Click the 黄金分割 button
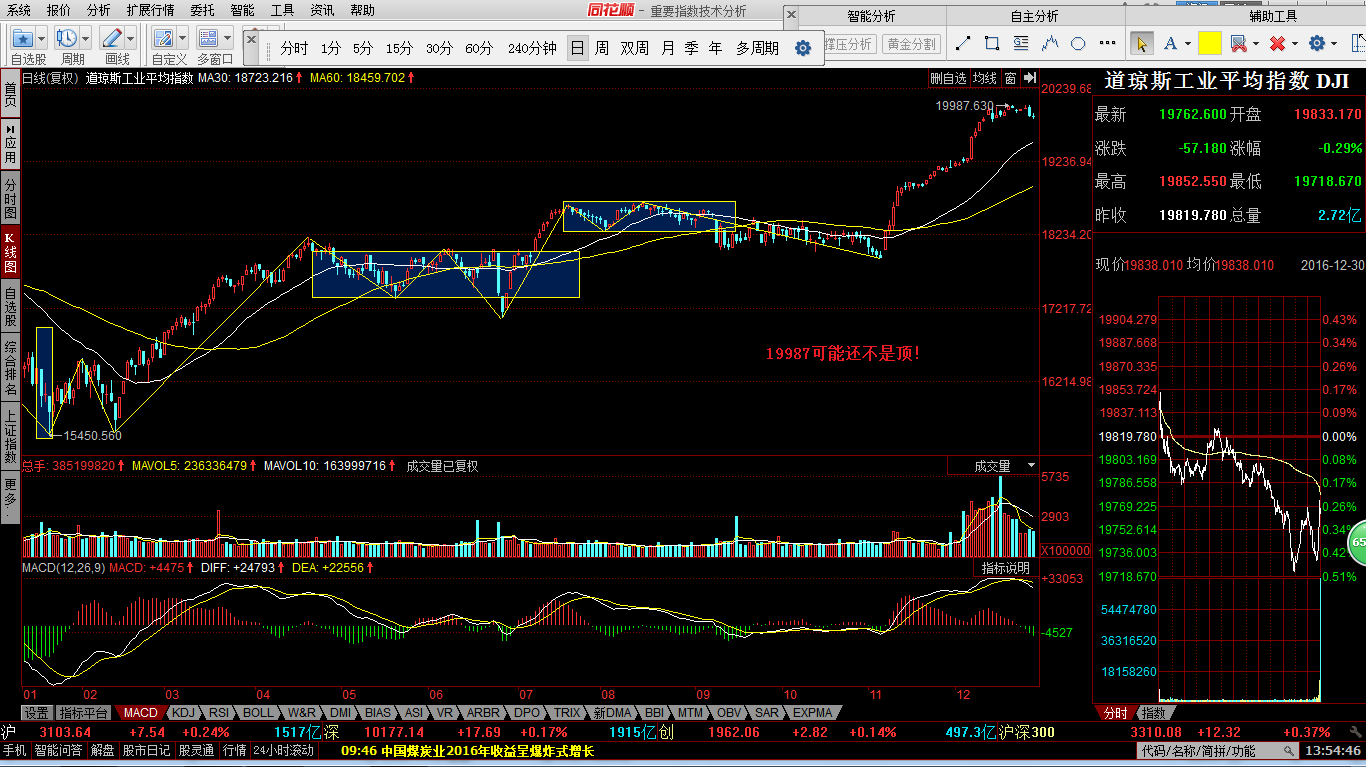Viewport: 1366px width, 767px height. coord(912,44)
